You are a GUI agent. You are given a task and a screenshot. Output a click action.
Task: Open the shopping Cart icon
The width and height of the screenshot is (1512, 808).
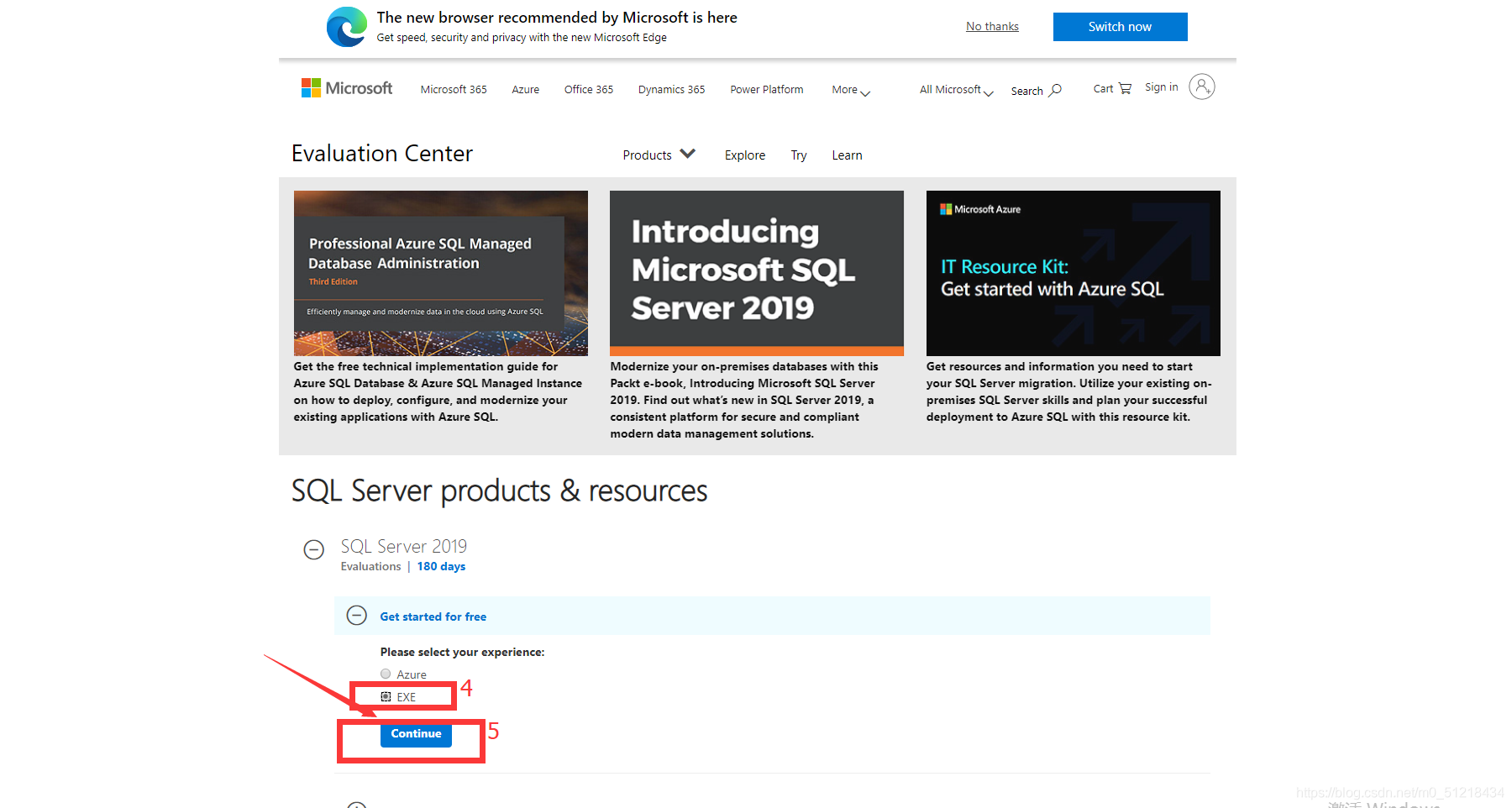1125,88
